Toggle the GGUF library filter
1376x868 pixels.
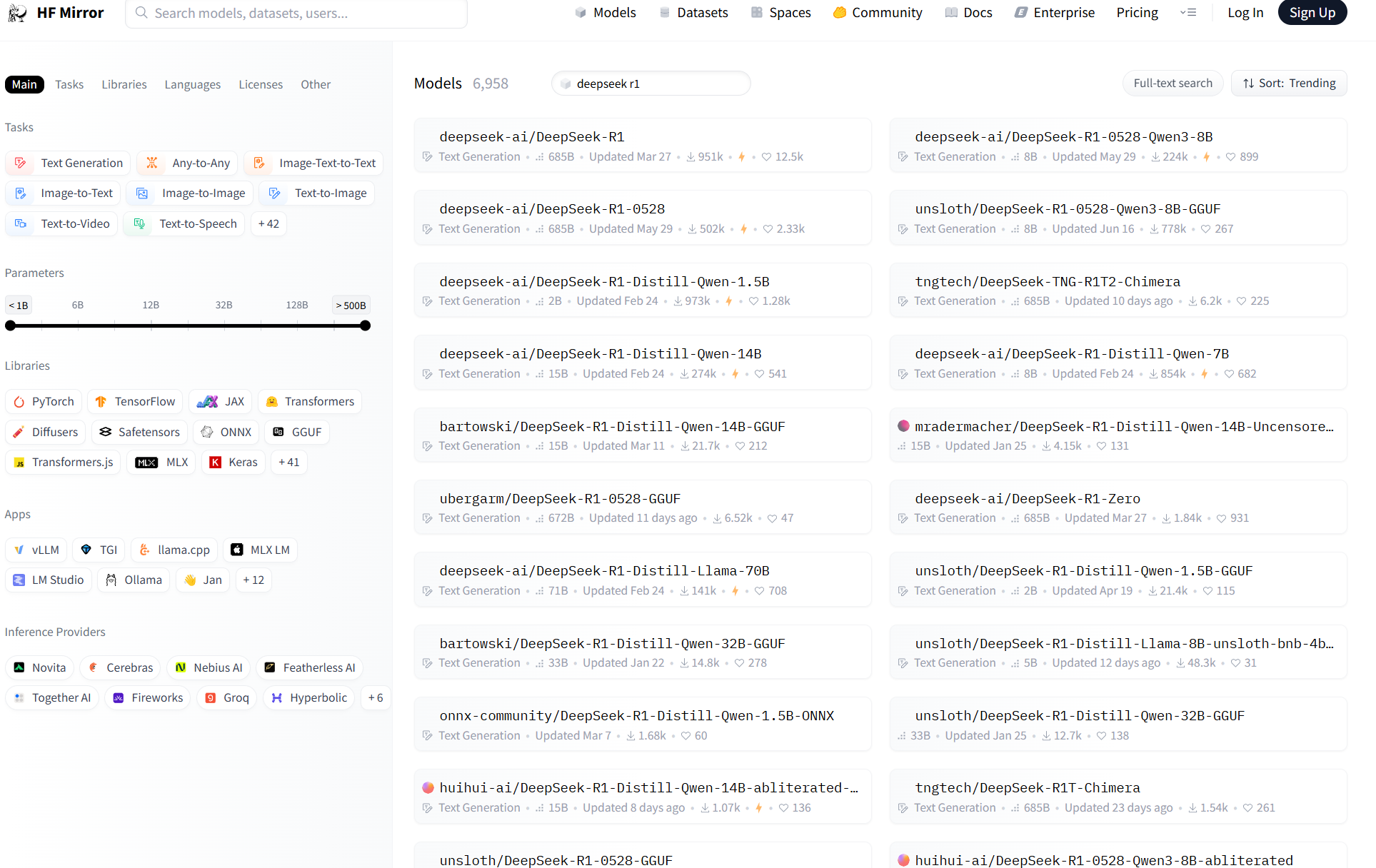point(297,432)
